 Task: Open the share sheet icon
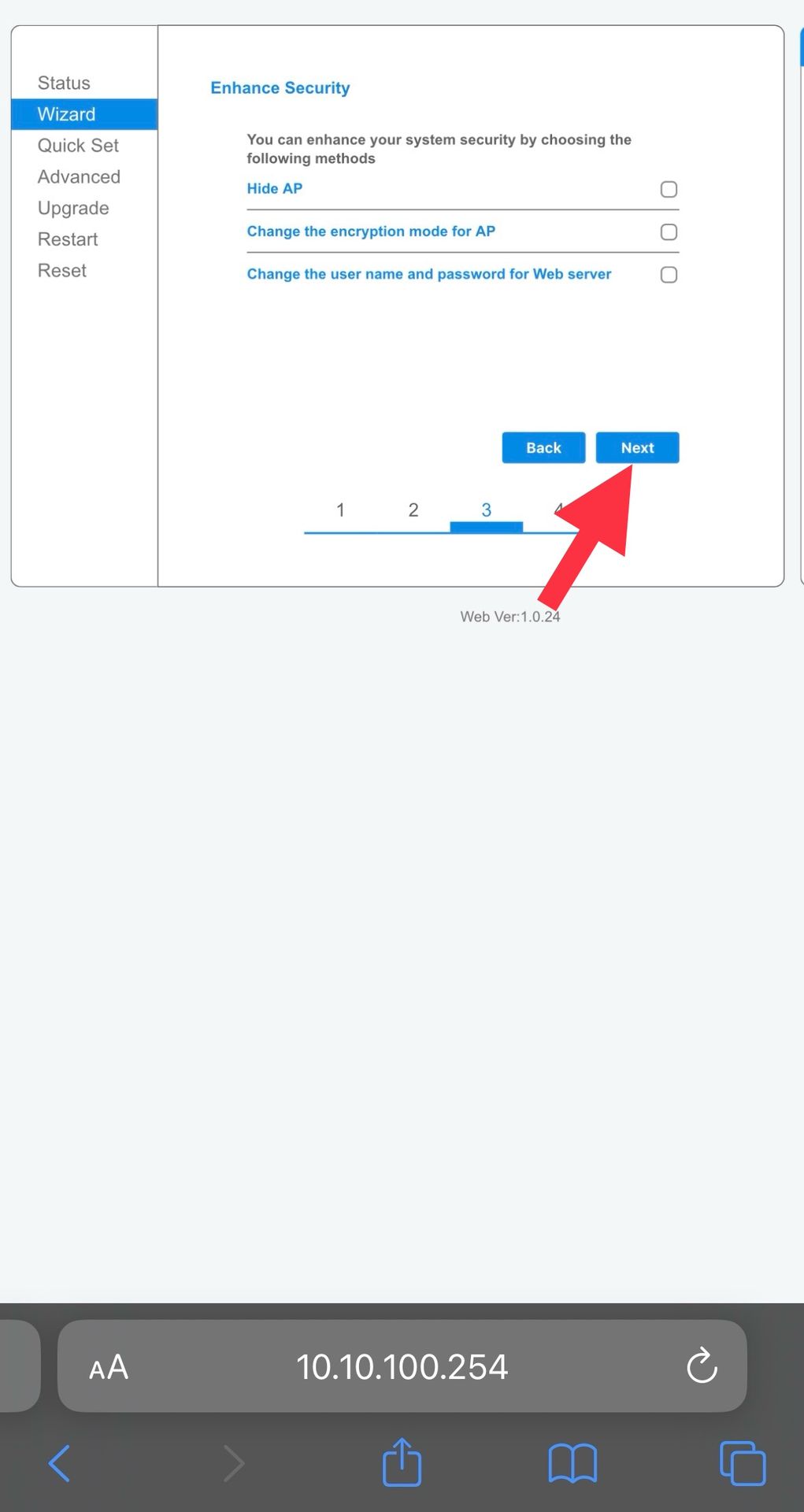tap(402, 1462)
